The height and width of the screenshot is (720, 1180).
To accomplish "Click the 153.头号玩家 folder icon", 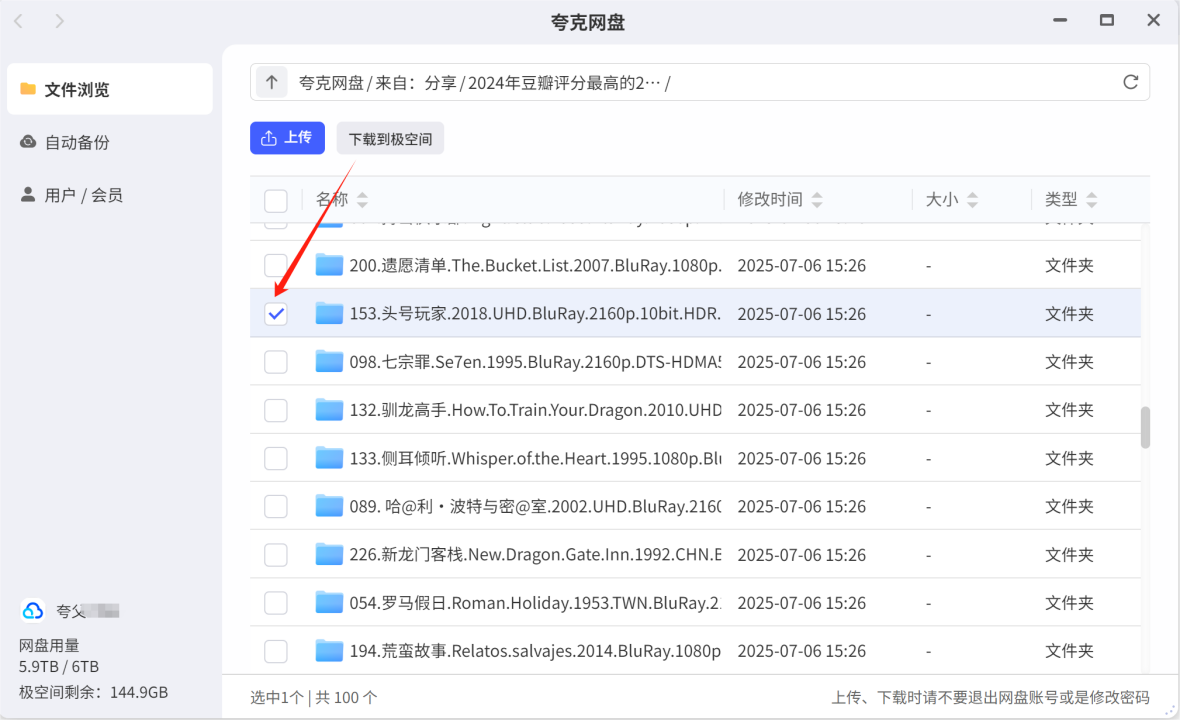I will 329,313.
